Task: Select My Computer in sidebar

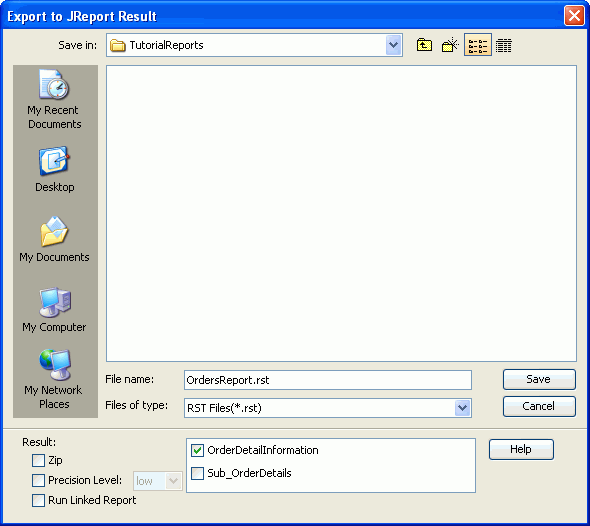Action: [55, 310]
